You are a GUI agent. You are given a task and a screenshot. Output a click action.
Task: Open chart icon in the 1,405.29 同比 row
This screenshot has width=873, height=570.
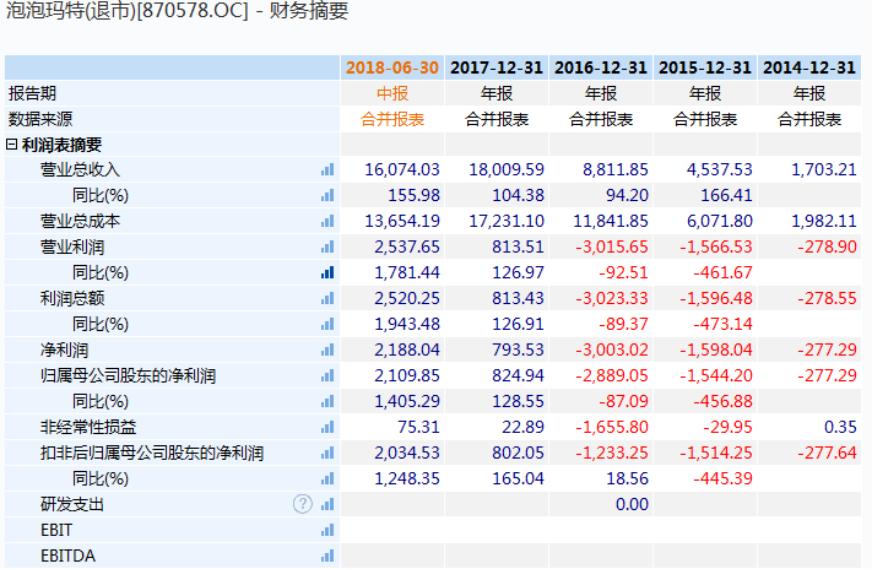[327, 401]
